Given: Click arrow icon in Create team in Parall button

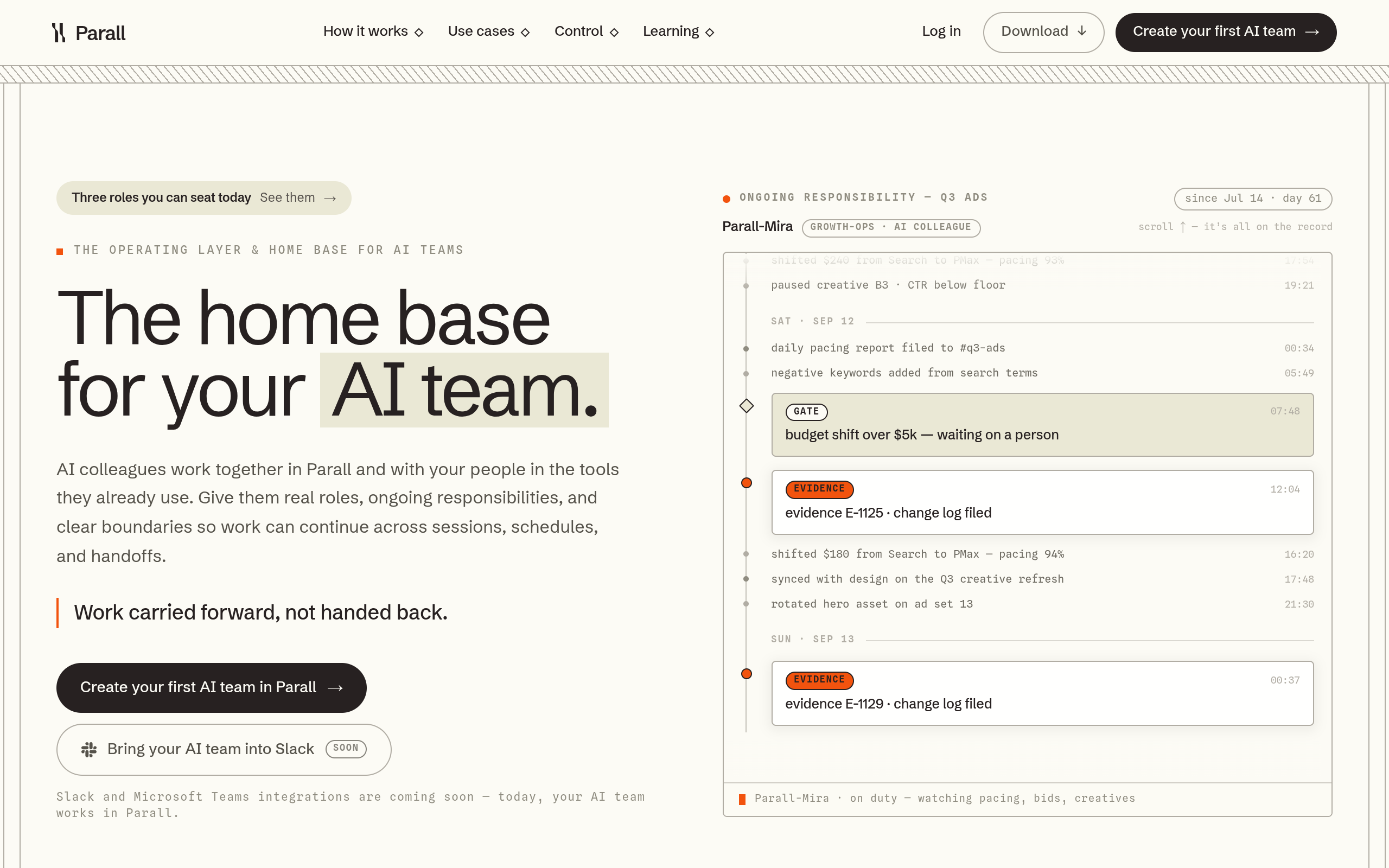Looking at the screenshot, I should 335,688.
